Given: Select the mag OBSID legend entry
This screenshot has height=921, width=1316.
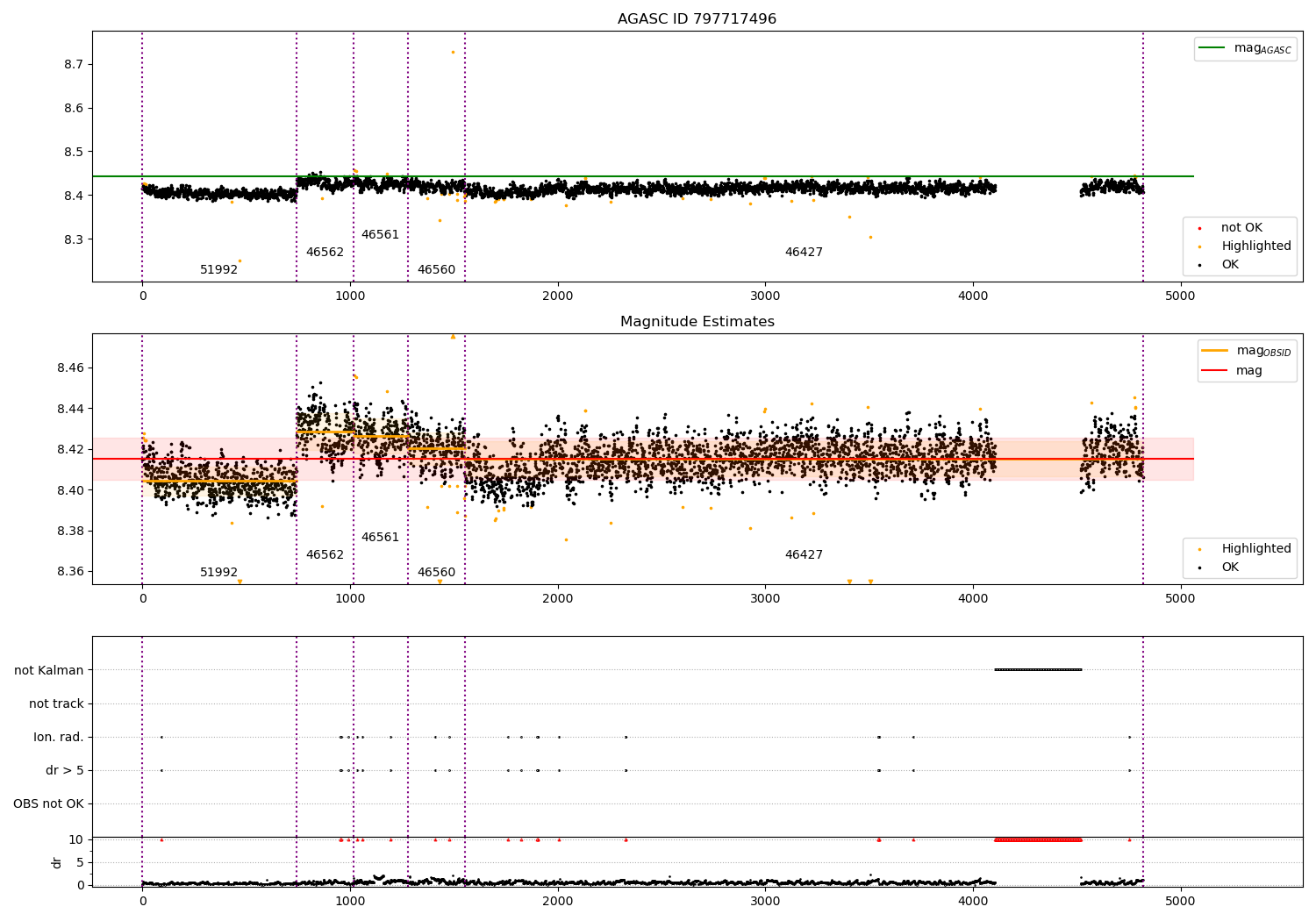Looking at the screenshot, I should tap(1247, 351).
